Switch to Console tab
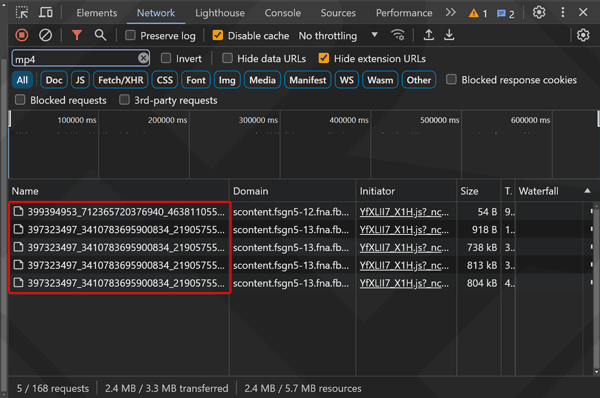The image size is (600, 398). click(x=282, y=13)
